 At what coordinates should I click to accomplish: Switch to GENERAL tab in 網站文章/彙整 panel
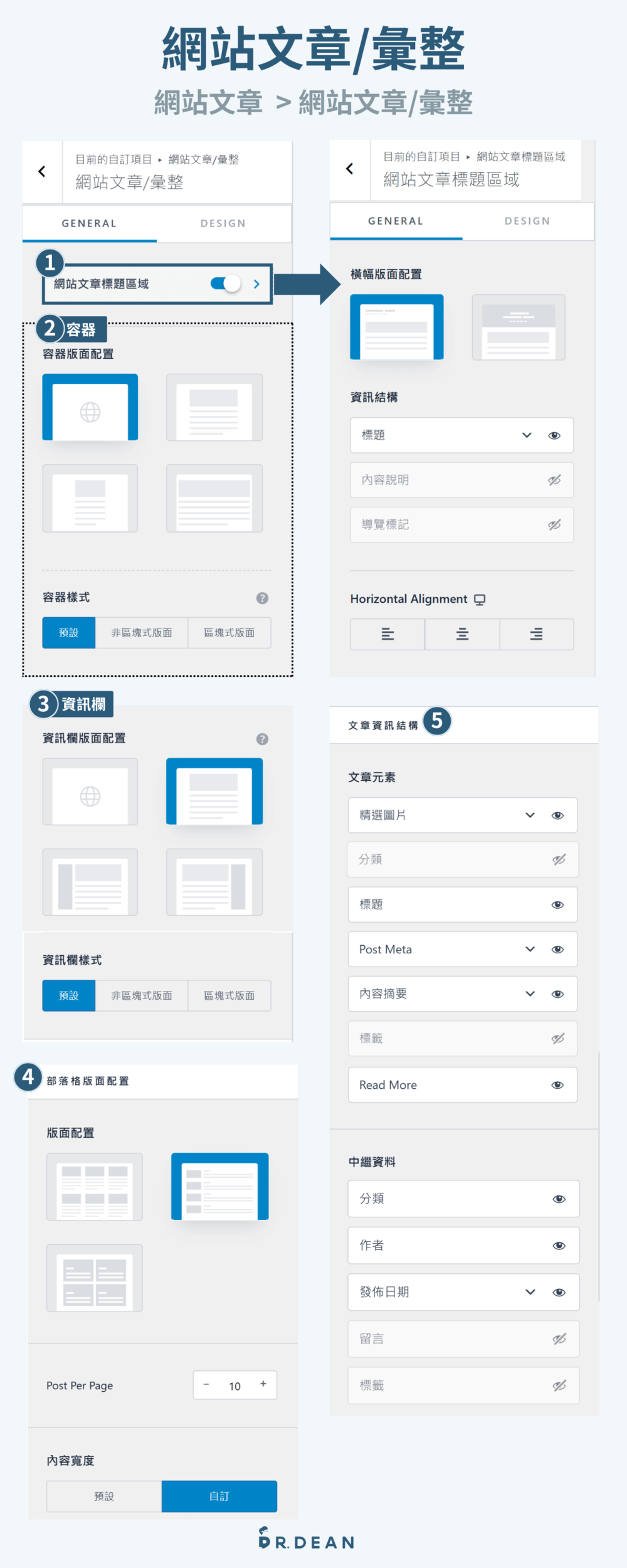[89, 223]
